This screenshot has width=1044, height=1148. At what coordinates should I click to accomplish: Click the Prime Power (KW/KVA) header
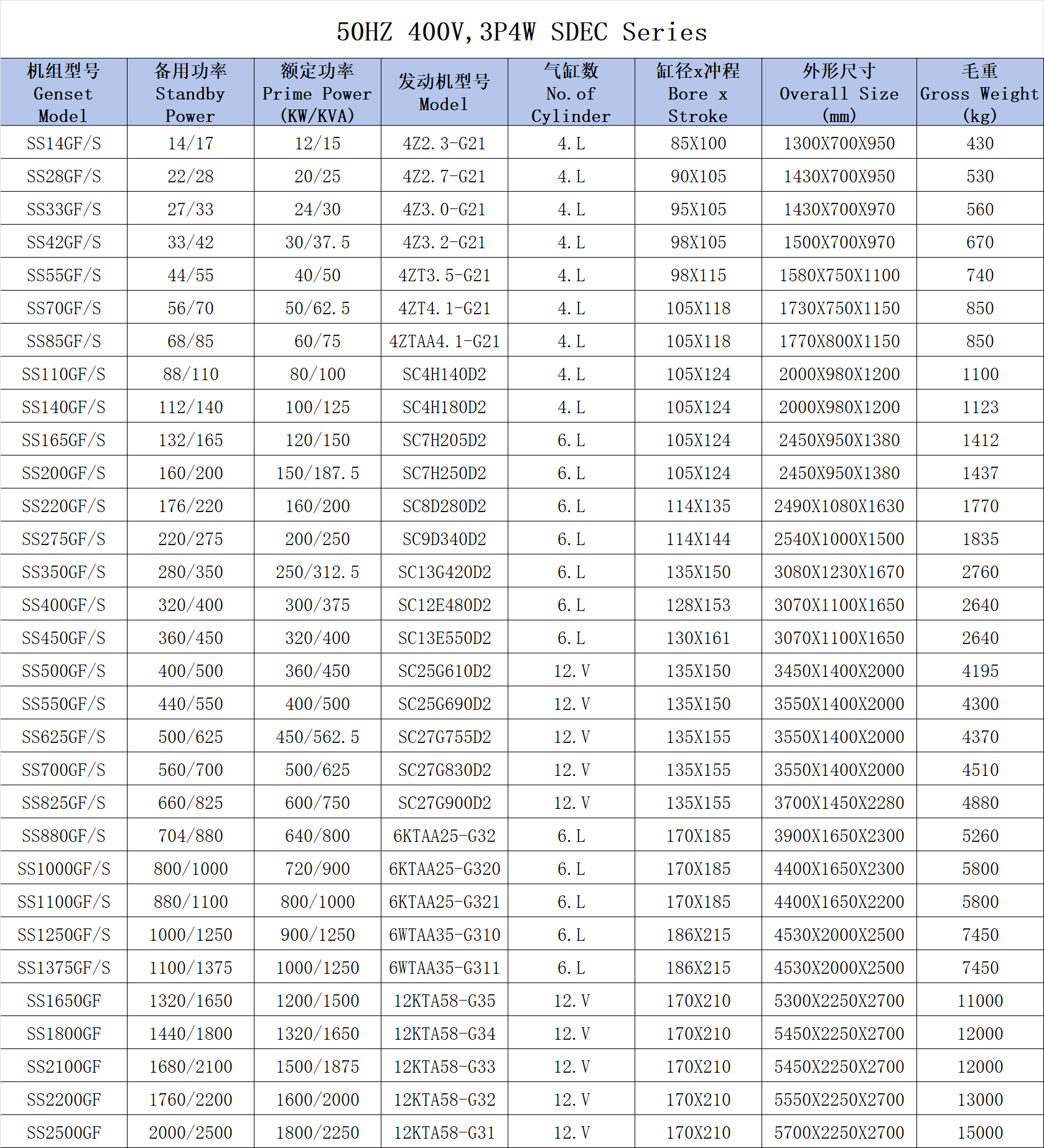tap(317, 93)
